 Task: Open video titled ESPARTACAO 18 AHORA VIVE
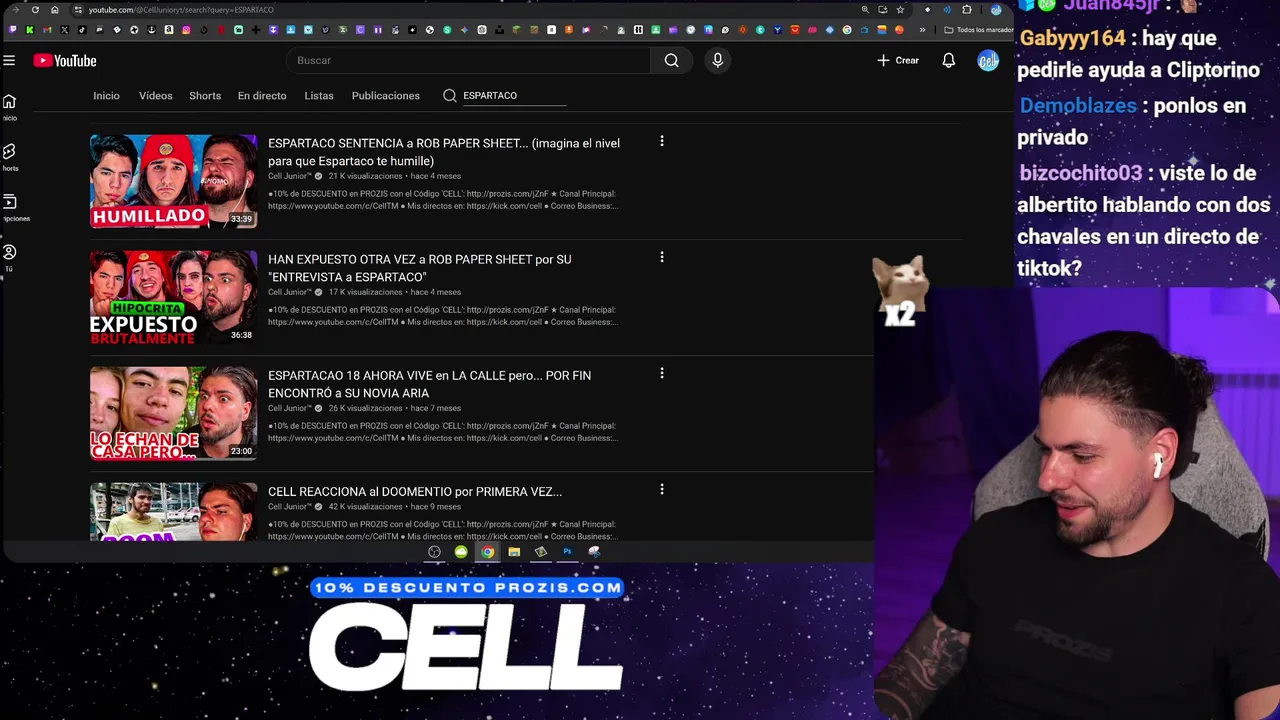pyautogui.click(x=429, y=384)
